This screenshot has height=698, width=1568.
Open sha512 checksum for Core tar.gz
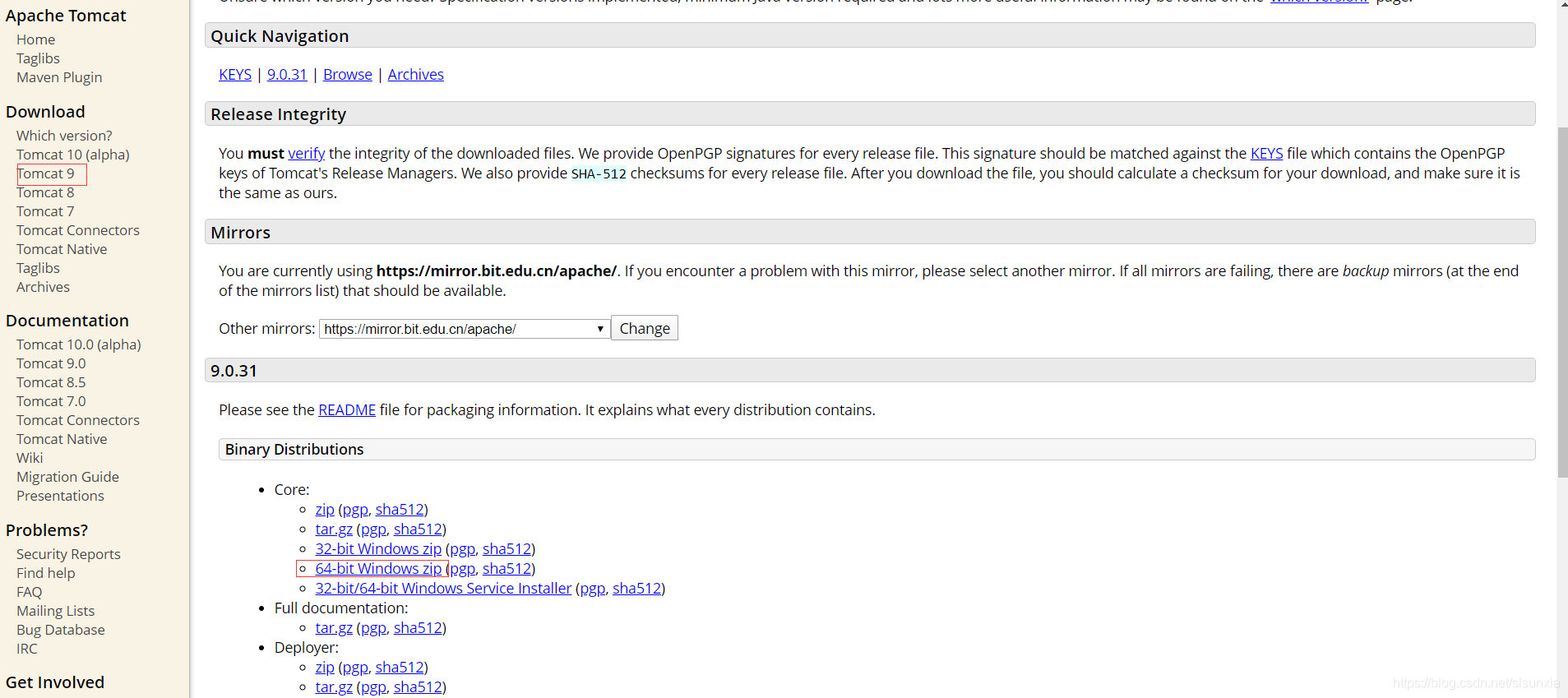[418, 529]
